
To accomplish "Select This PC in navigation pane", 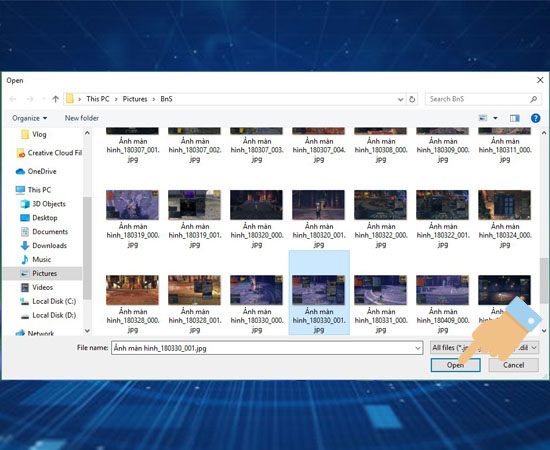I will tap(33, 190).
